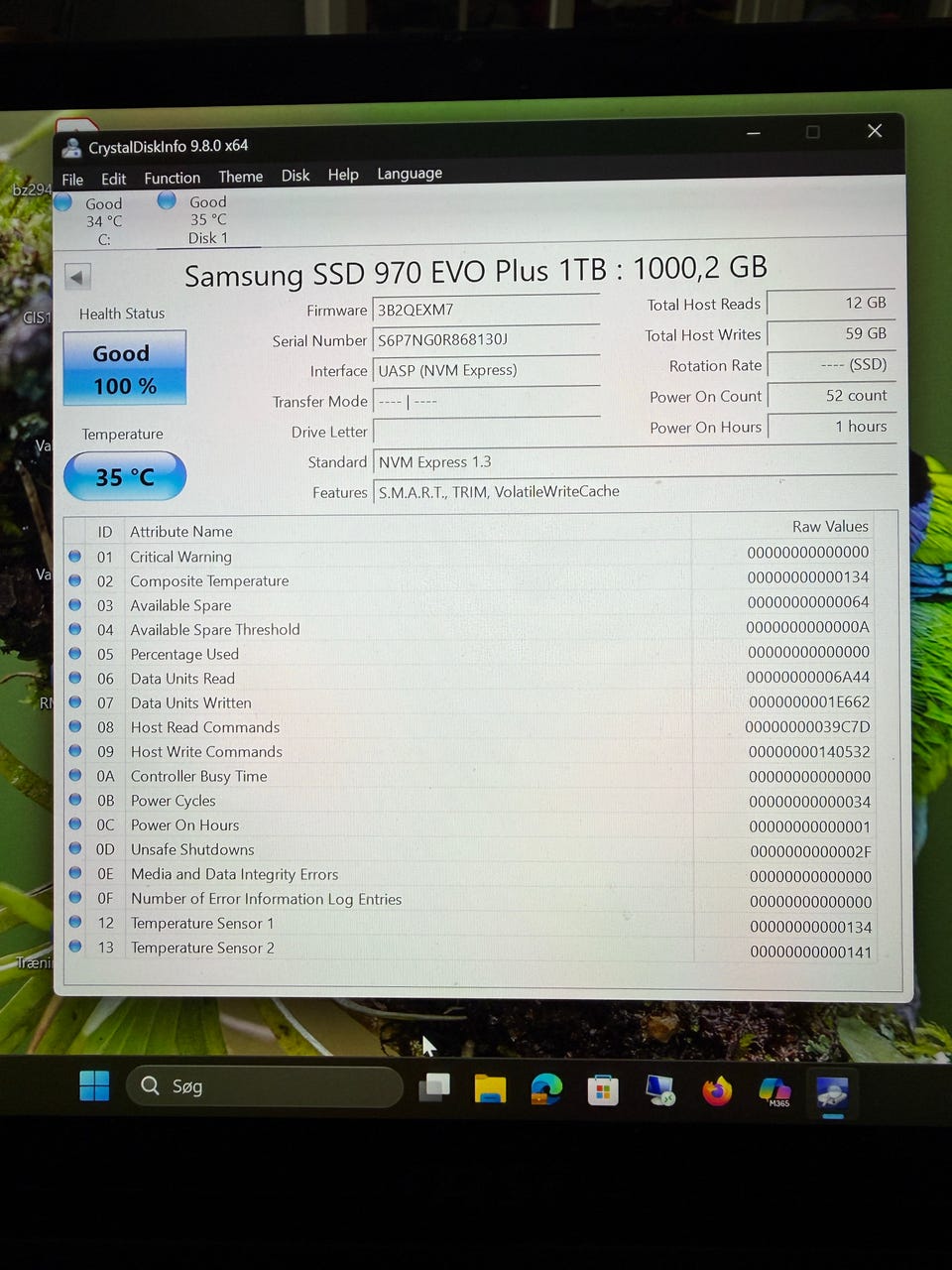
Task: Click the Host Write Commands status dot
Action: (x=75, y=751)
